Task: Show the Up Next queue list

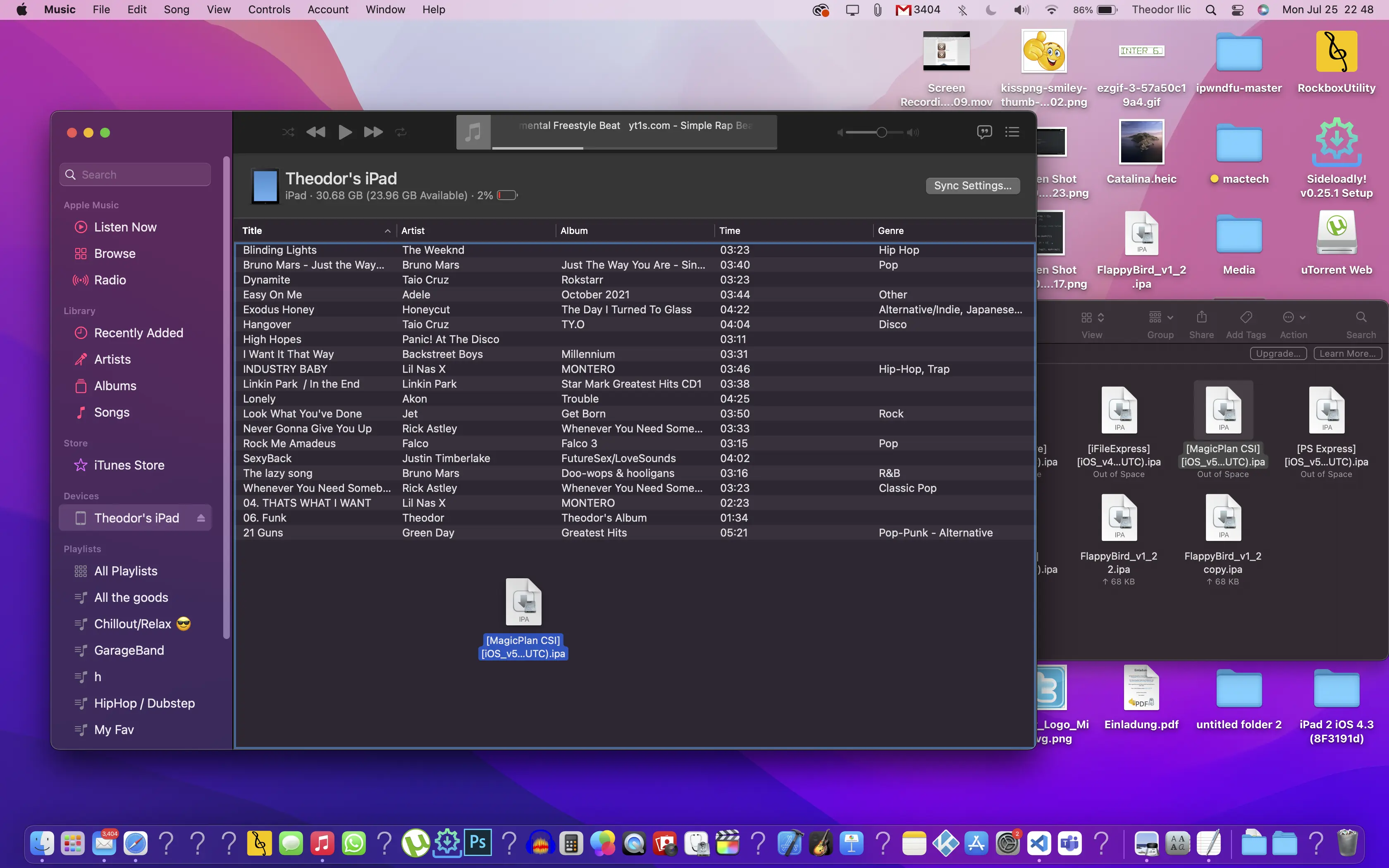Action: [x=1012, y=132]
